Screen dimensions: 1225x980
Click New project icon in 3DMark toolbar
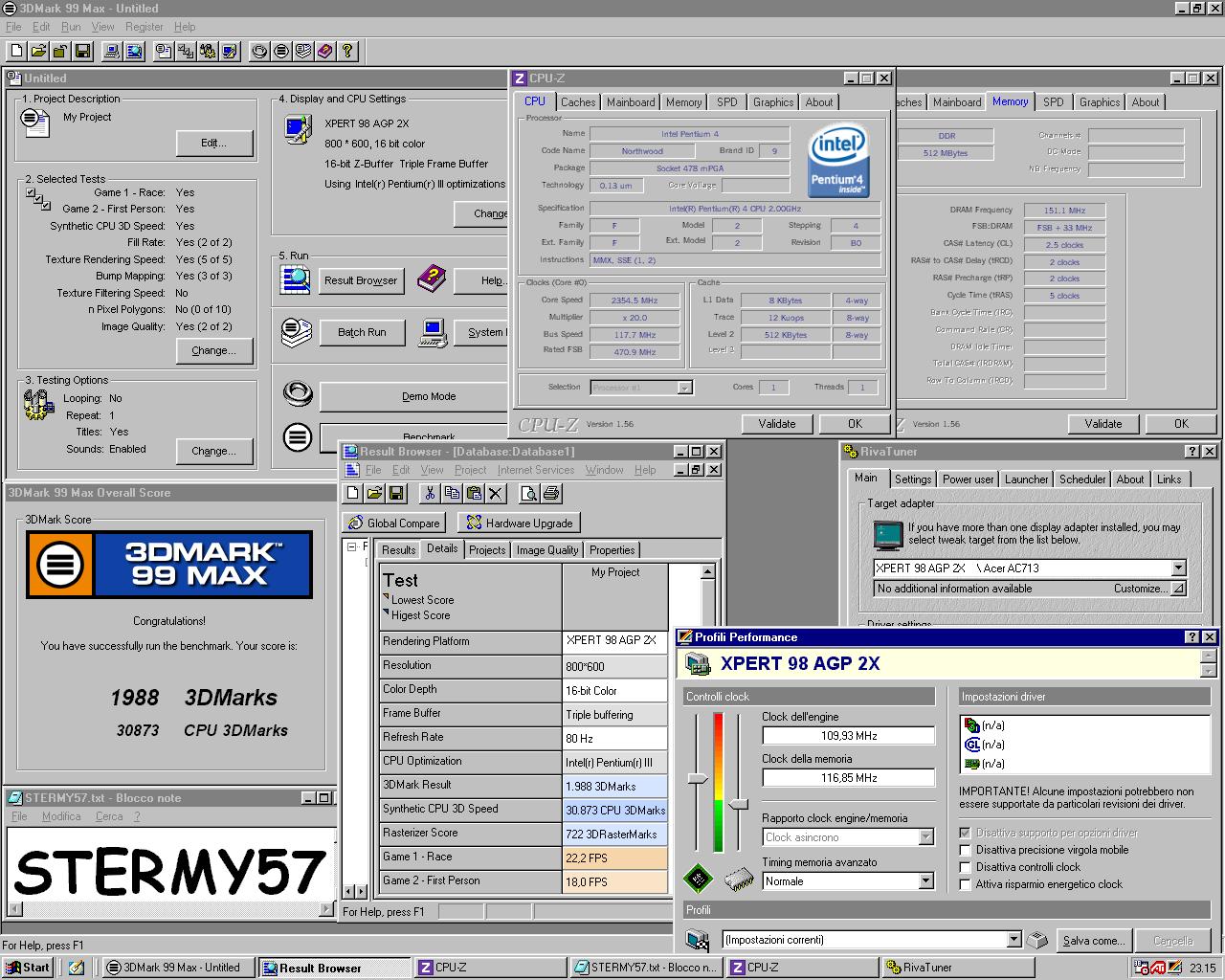coord(16,51)
